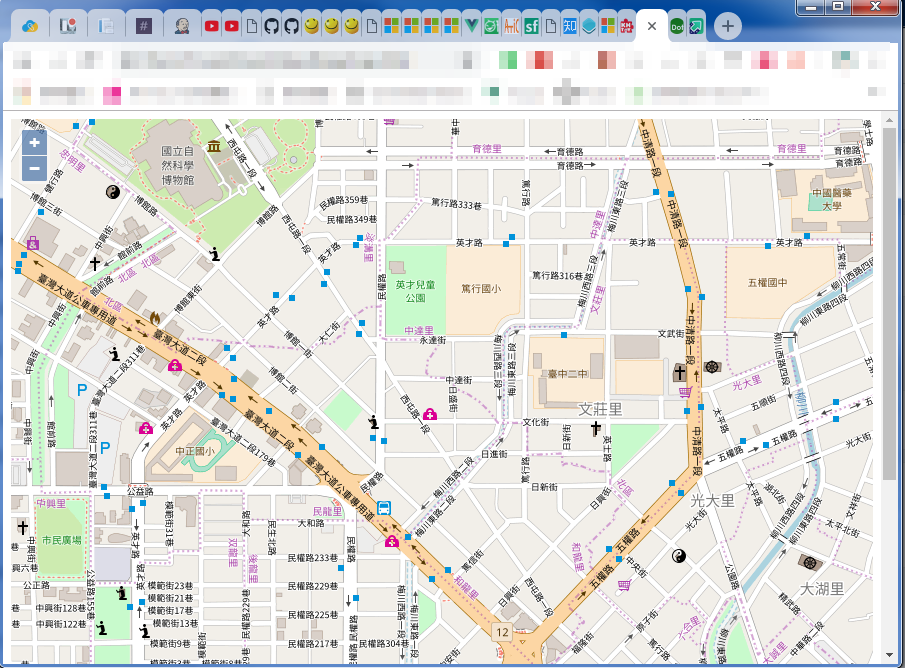This screenshot has width=905, height=668.
Task: Click the 篤行路333巷 street label
Action: click(456, 204)
